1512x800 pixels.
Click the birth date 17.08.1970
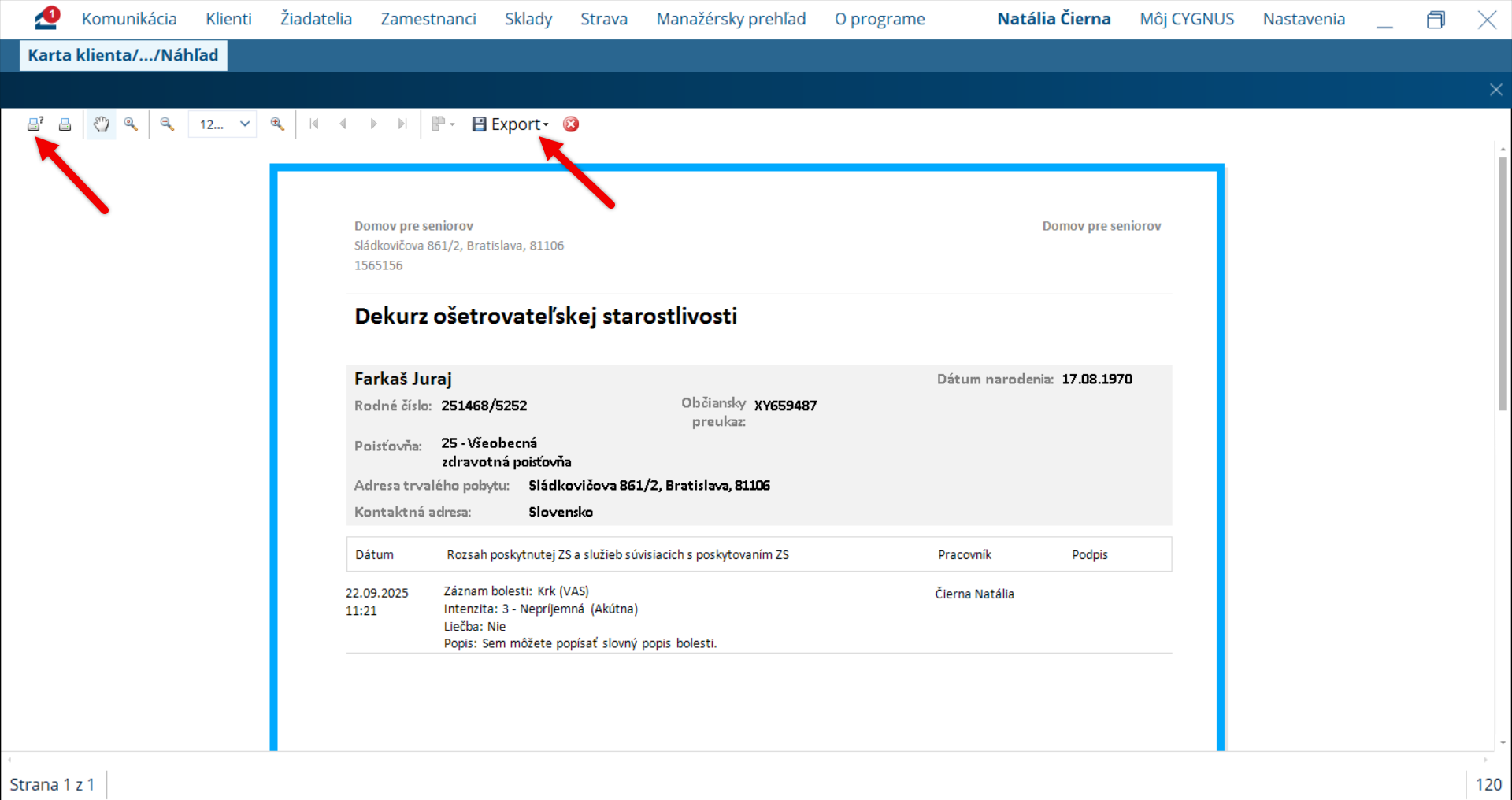point(1097,379)
